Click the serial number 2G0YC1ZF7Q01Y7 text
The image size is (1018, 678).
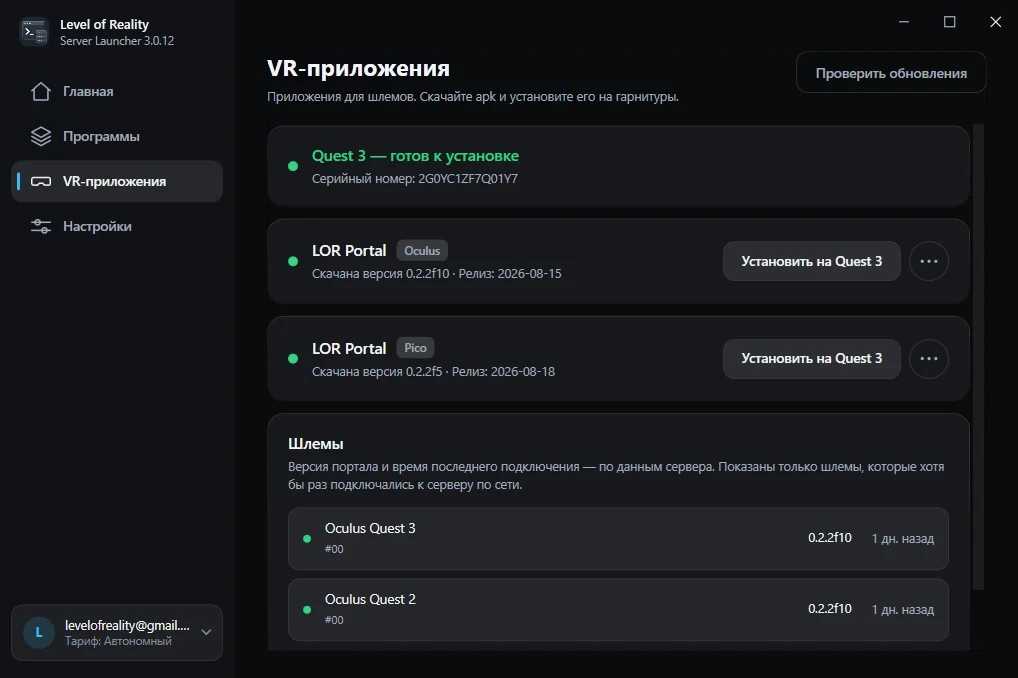click(468, 179)
